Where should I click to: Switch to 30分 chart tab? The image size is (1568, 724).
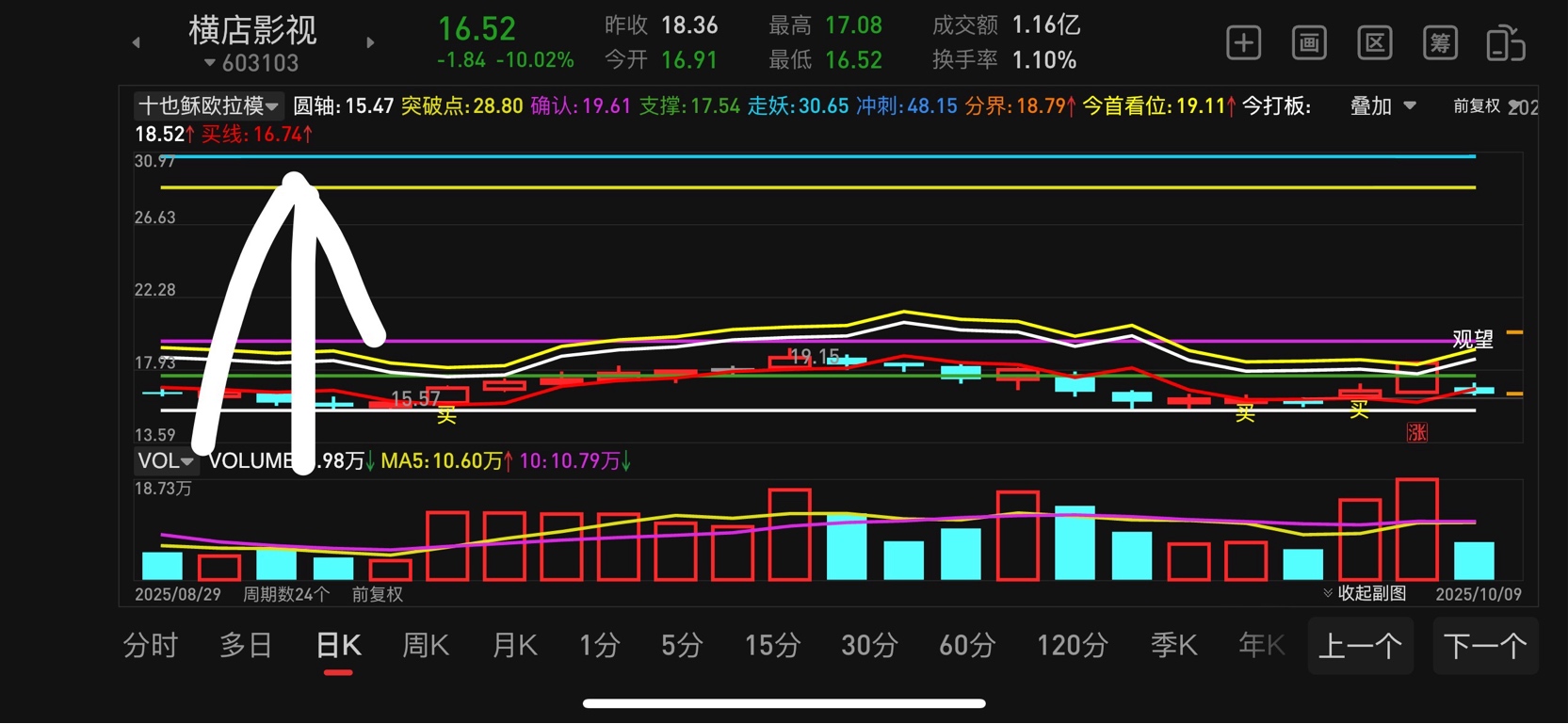869,646
